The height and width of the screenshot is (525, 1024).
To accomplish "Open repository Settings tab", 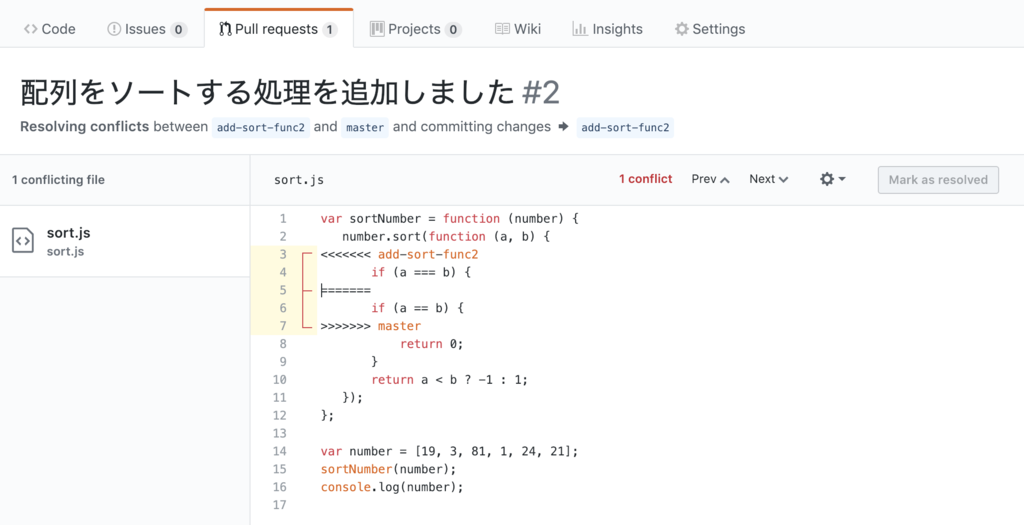I will [710, 29].
